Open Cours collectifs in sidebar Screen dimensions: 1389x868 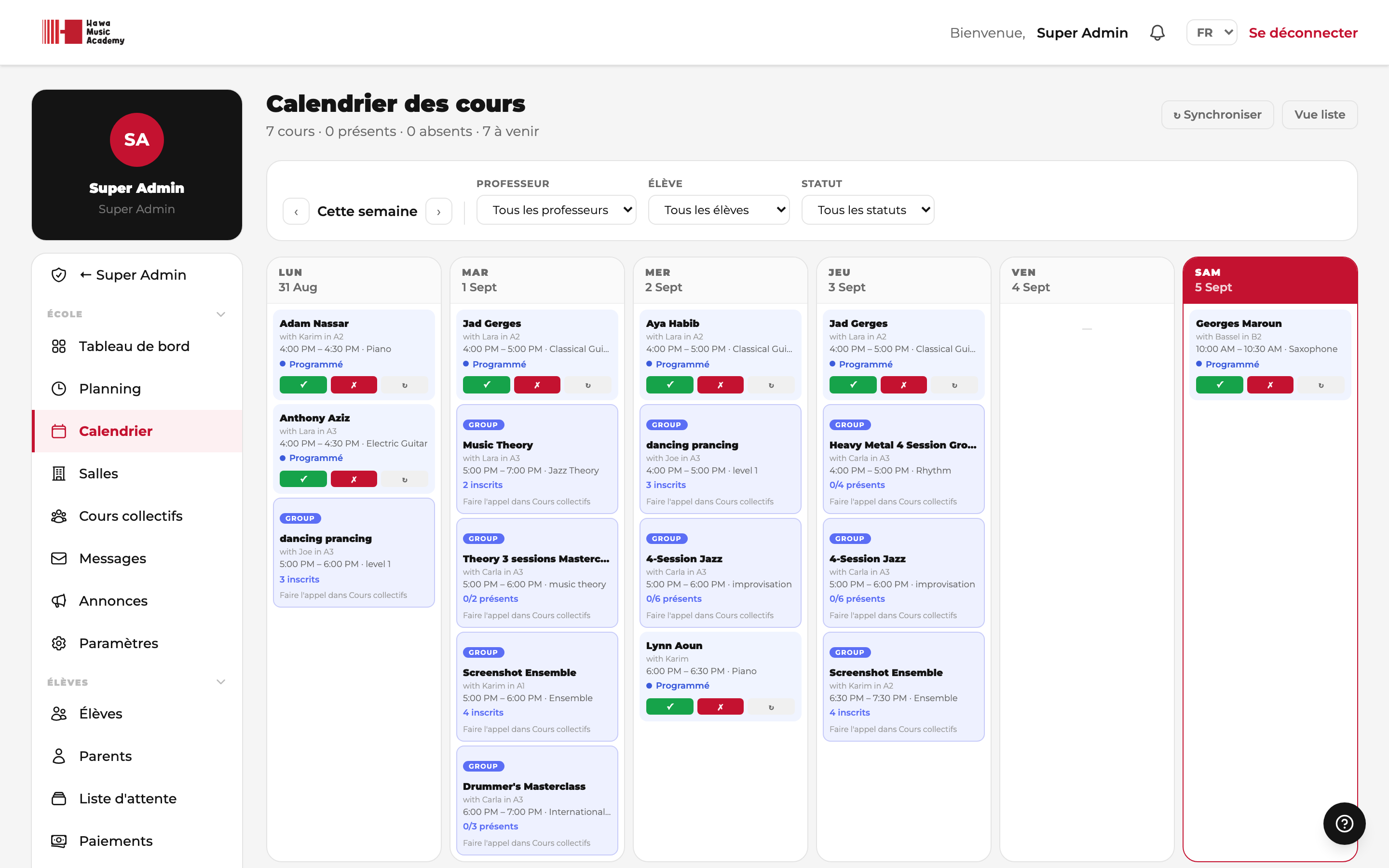[136, 516]
